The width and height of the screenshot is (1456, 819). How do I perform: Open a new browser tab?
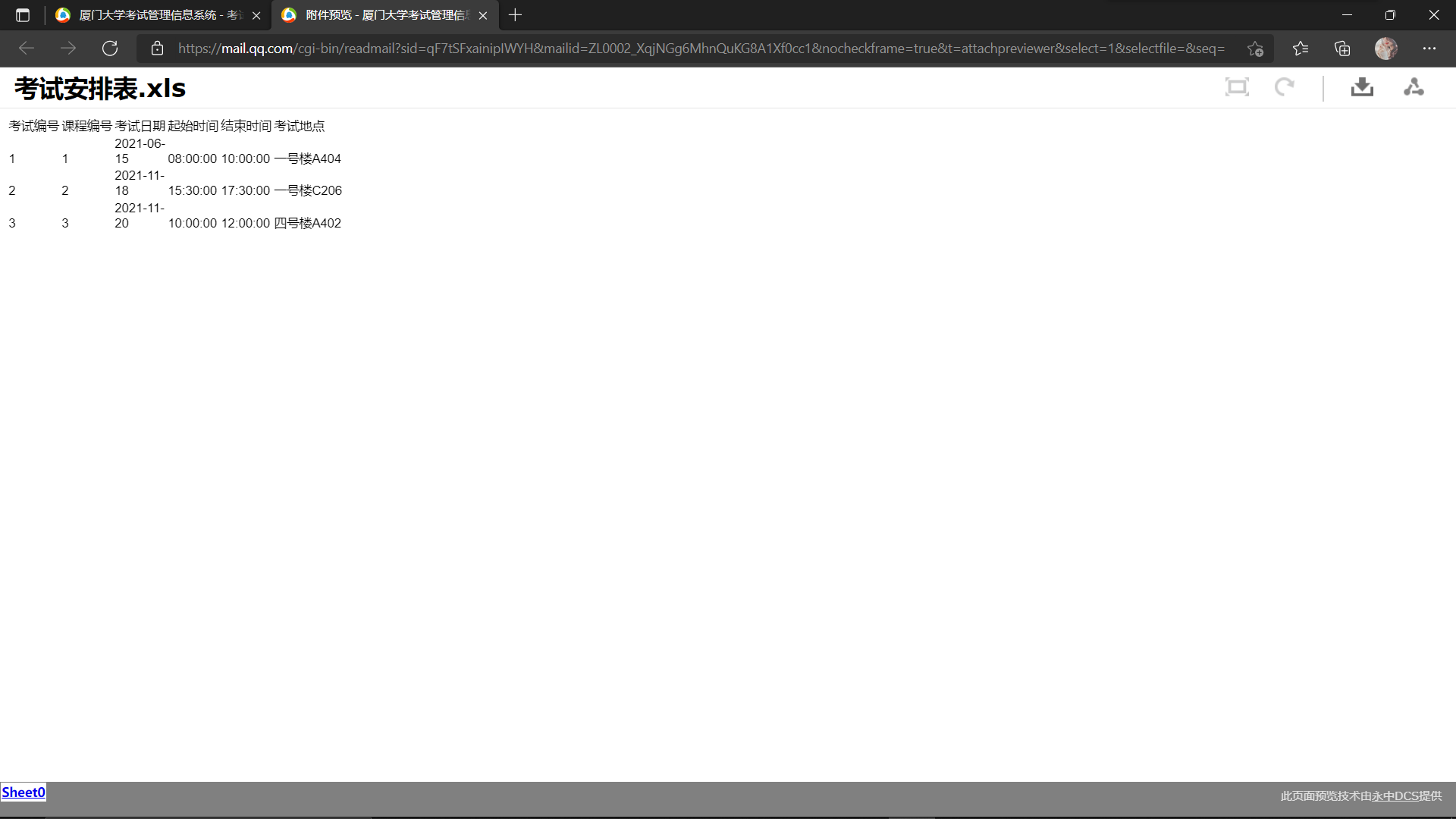[515, 15]
